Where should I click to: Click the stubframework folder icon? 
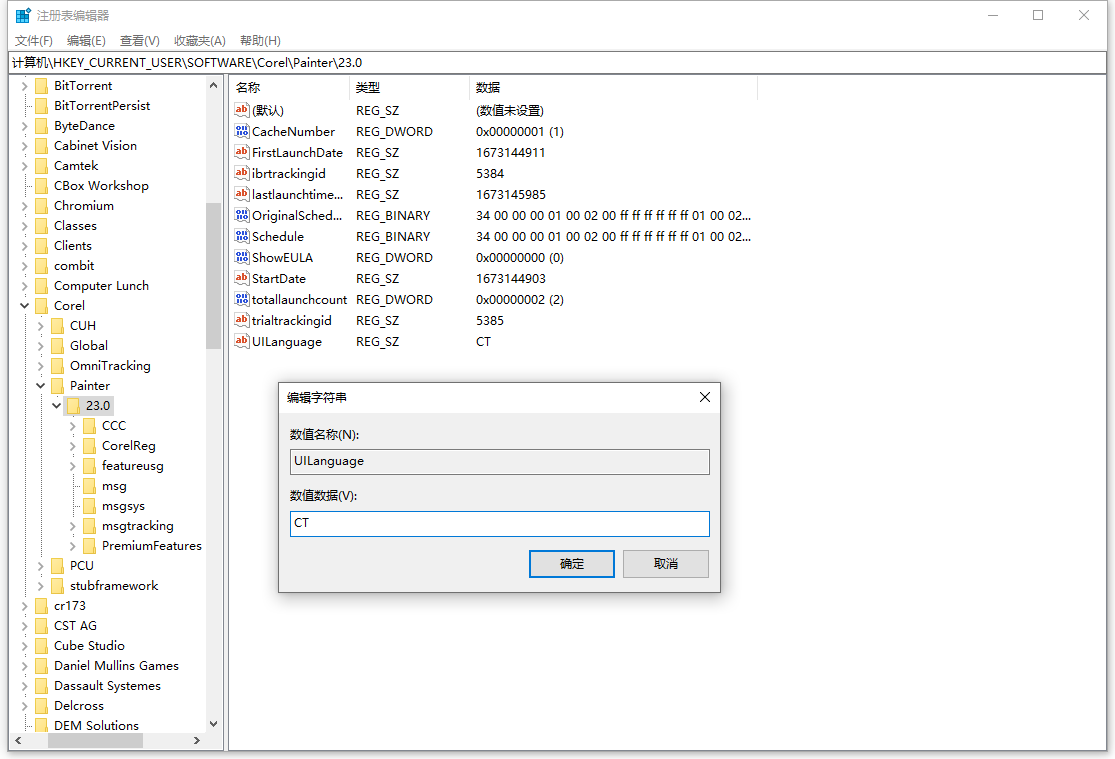[x=58, y=585]
